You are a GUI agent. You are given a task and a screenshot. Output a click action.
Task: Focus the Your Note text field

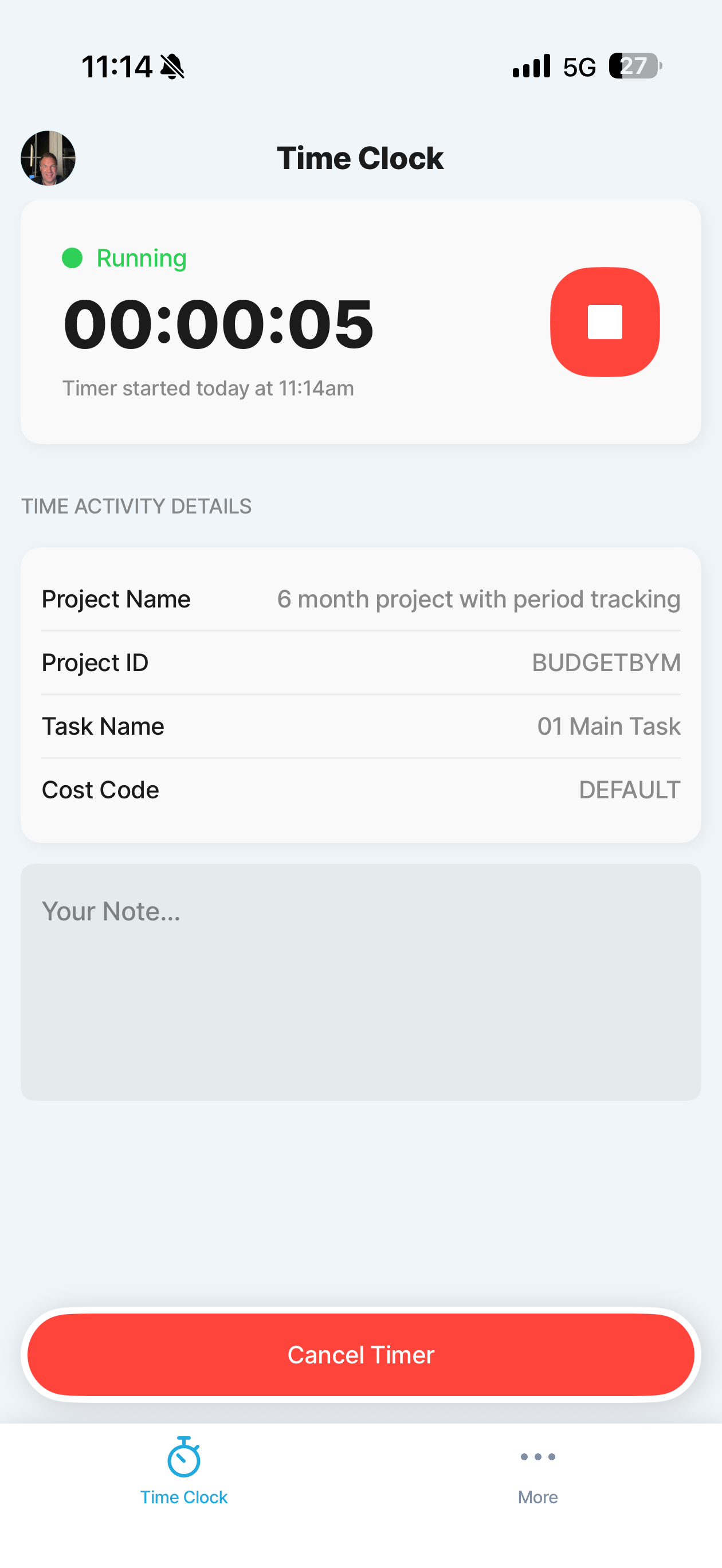361,981
